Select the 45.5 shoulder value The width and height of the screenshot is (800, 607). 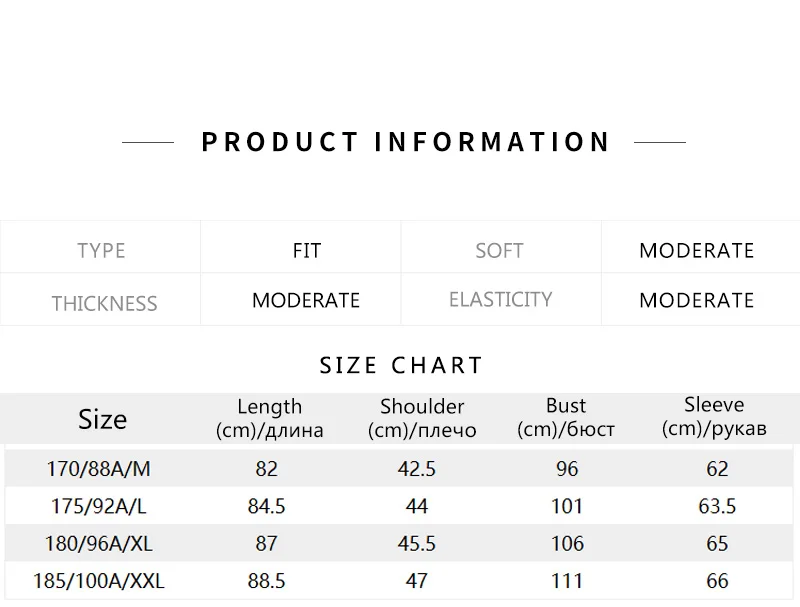pyautogui.click(x=417, y=544)
